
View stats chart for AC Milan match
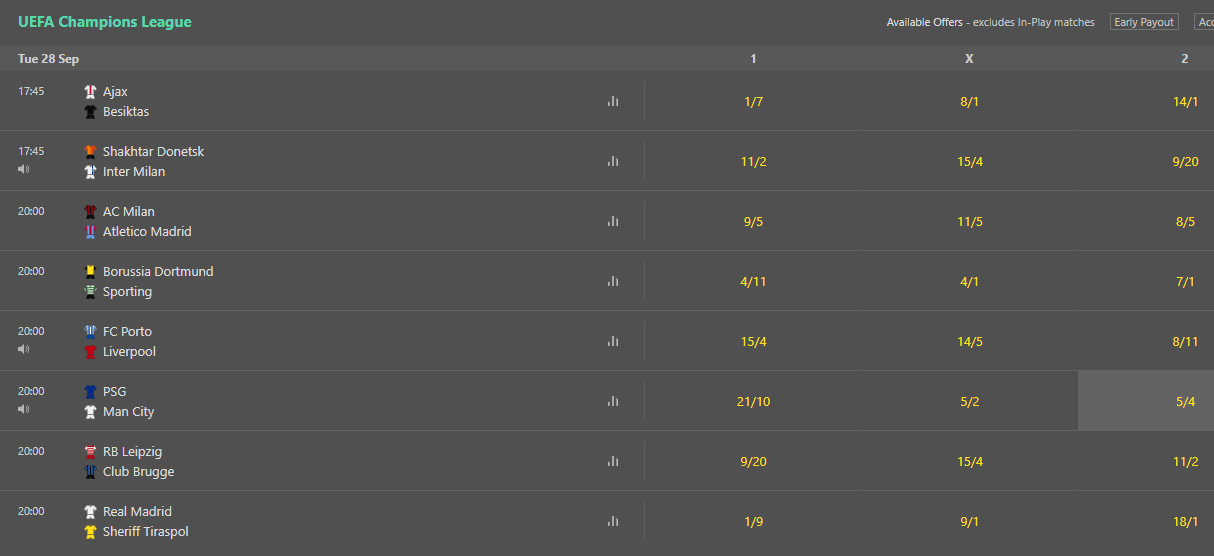[x=613, y=221]
